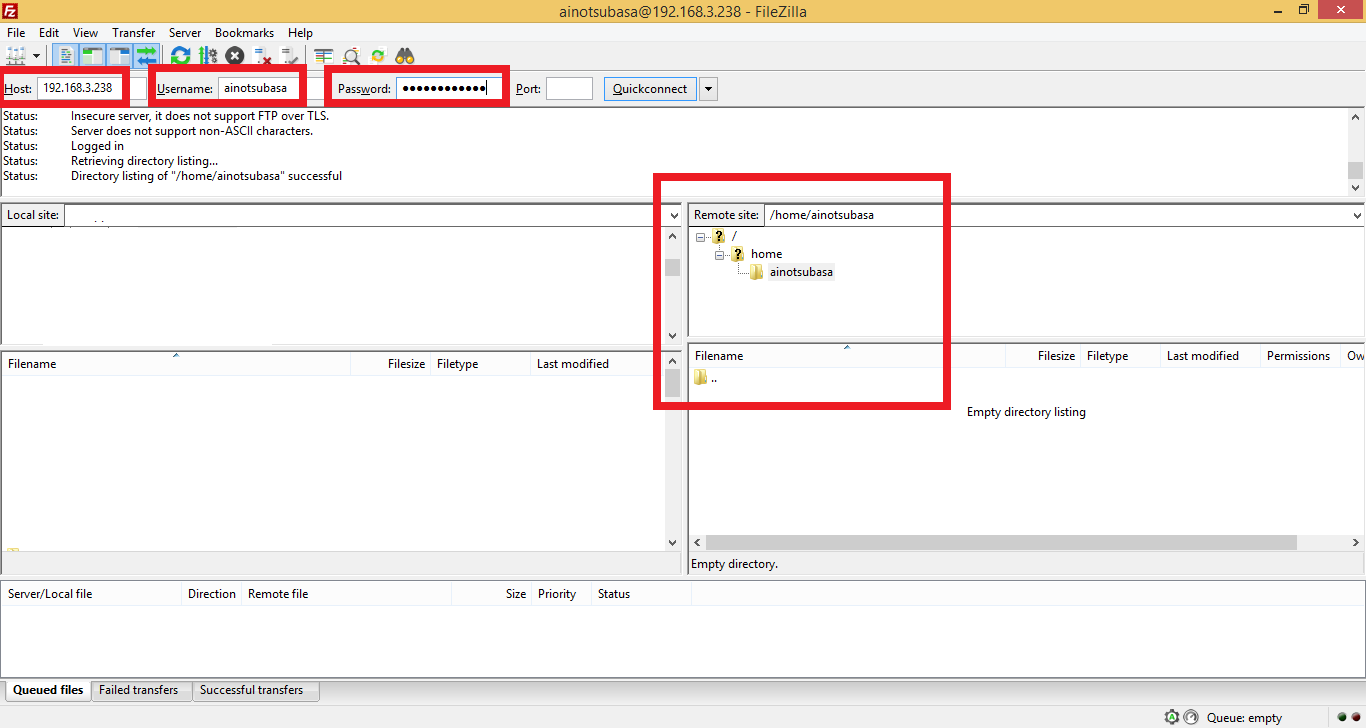Click 'Queue: empty' status text
1366x728 pixels.
click(1244, 718)
